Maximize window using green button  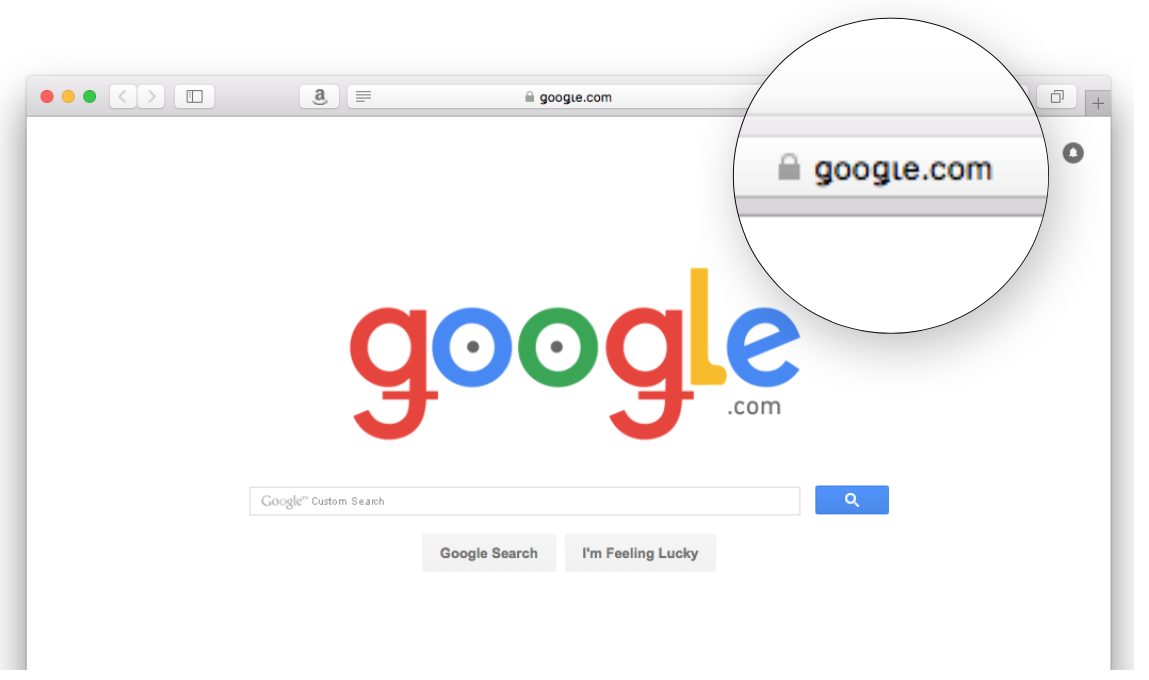89,97
